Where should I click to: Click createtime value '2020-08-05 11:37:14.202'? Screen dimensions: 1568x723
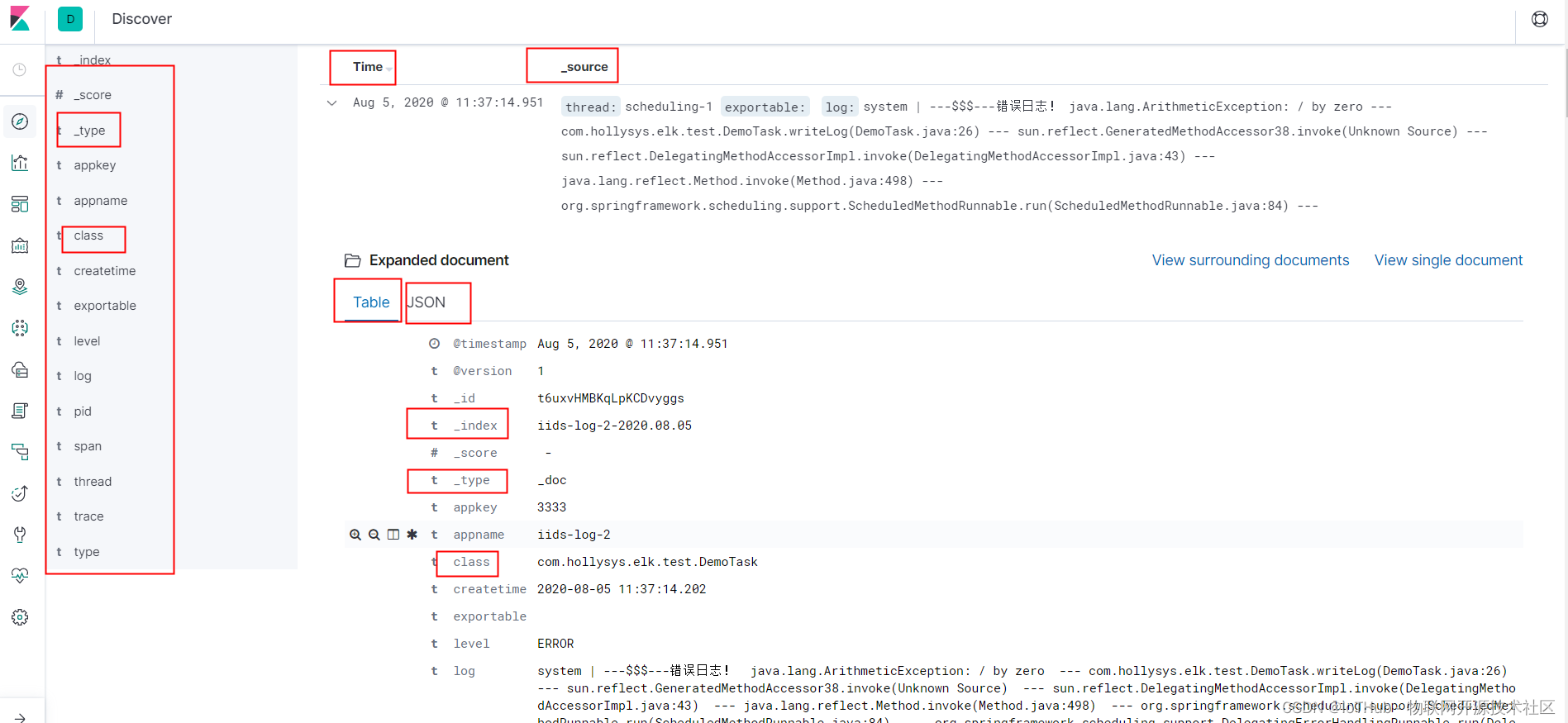622,589
